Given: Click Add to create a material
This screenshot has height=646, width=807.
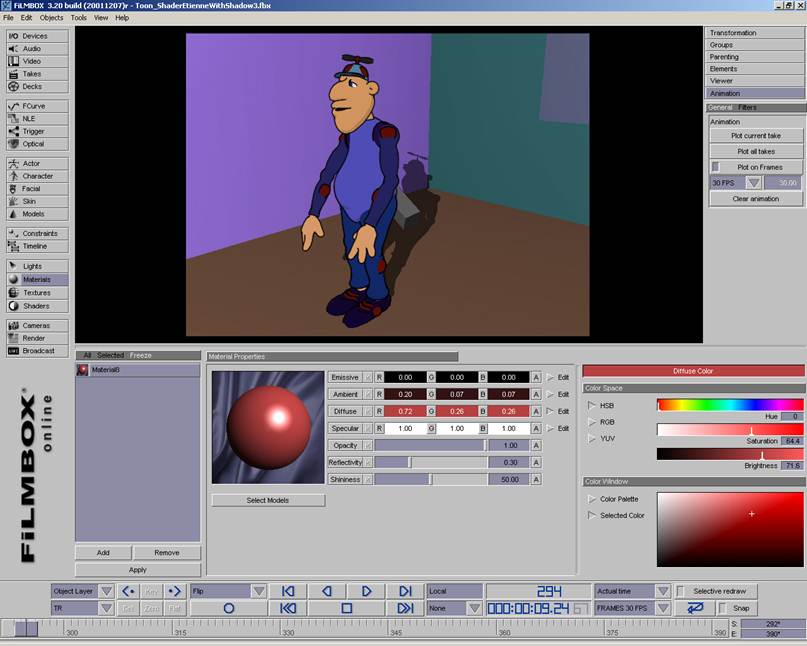Looking at the screenshot, I should click(x=103, y=553).
